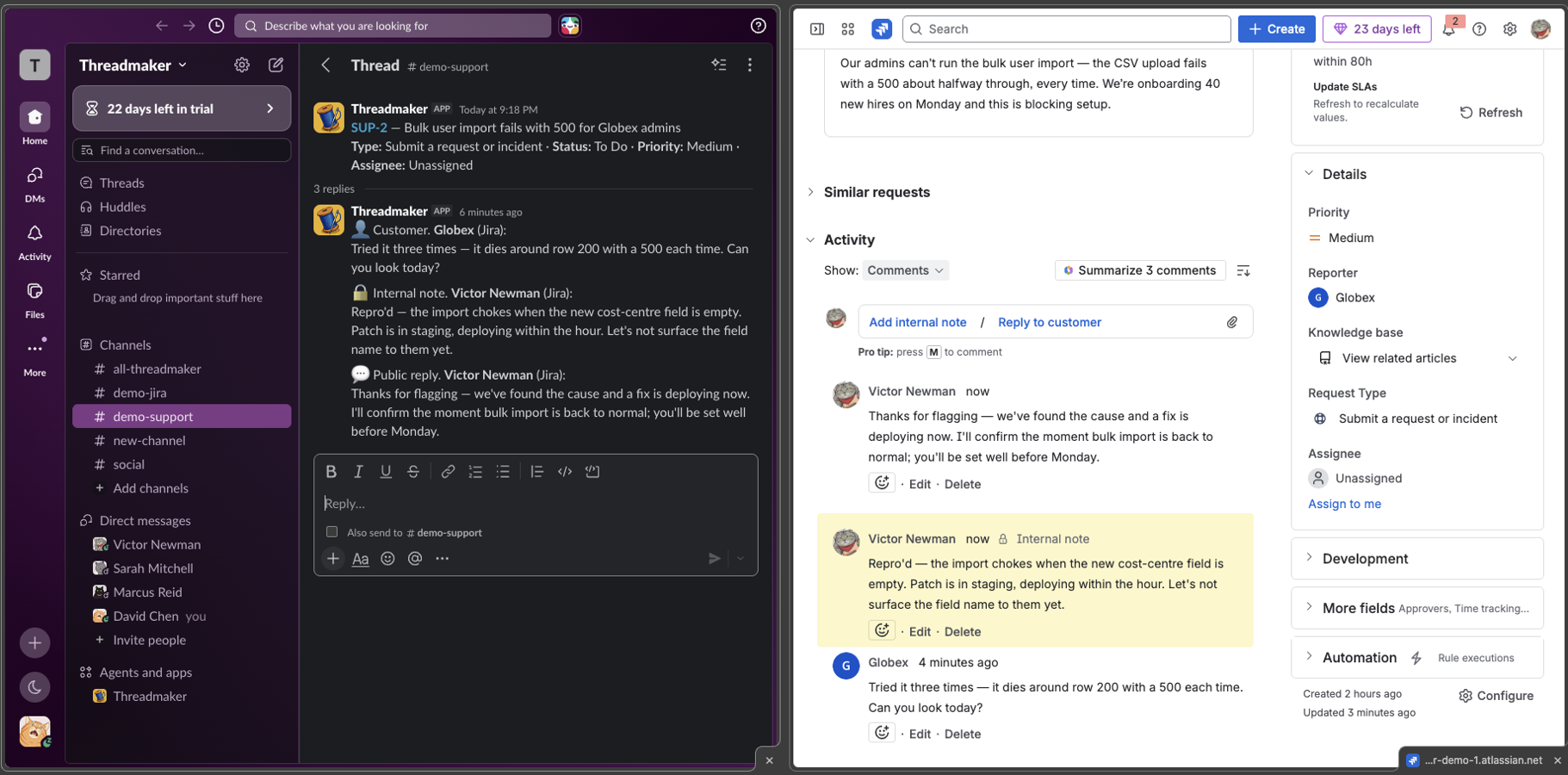Image resolution: width=1568 pixels, height=775 pixels.
Task: Delete the Globex comment in Jira
Action: point(962,735)
